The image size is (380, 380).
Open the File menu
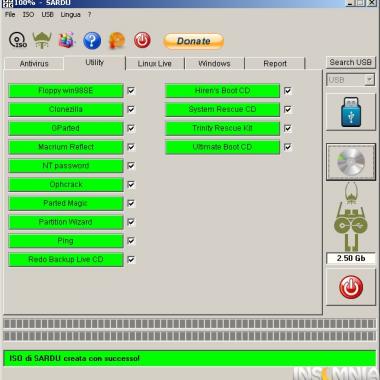click(x=10, y=15)
